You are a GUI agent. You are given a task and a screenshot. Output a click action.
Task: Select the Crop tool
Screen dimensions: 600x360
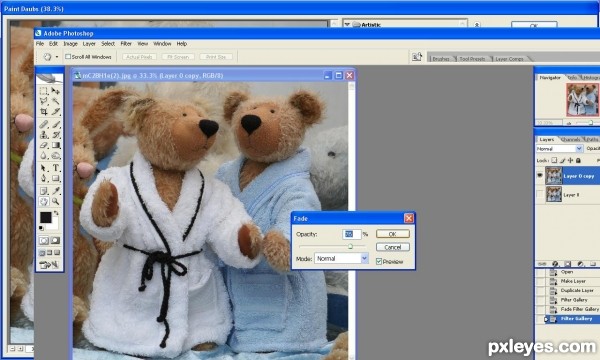[x=44, y=111]
